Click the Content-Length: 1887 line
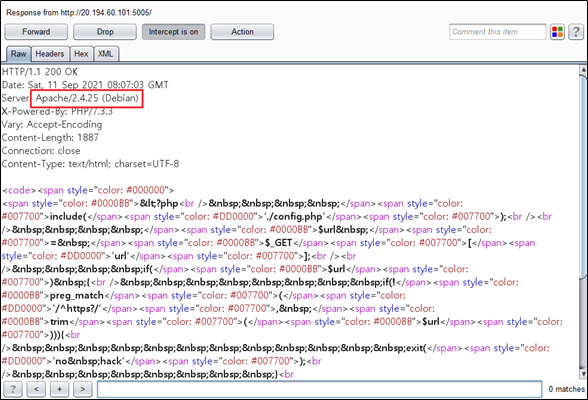Image resolution: width=588 pixels, height=400 pixels. pyautogui.click(x=50, y=138)
